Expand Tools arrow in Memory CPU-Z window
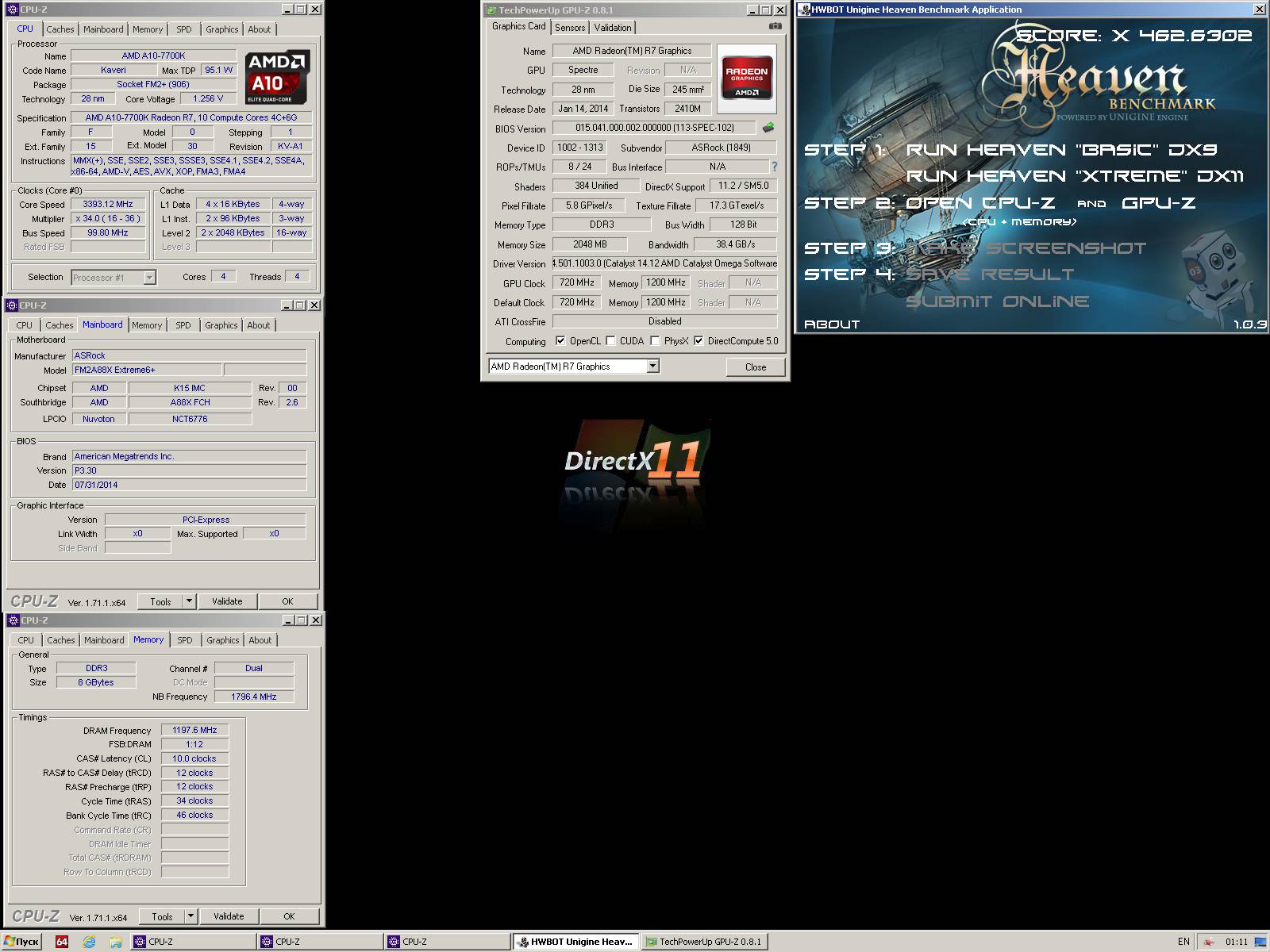1270x952 pixels. (x=190, y=916)
